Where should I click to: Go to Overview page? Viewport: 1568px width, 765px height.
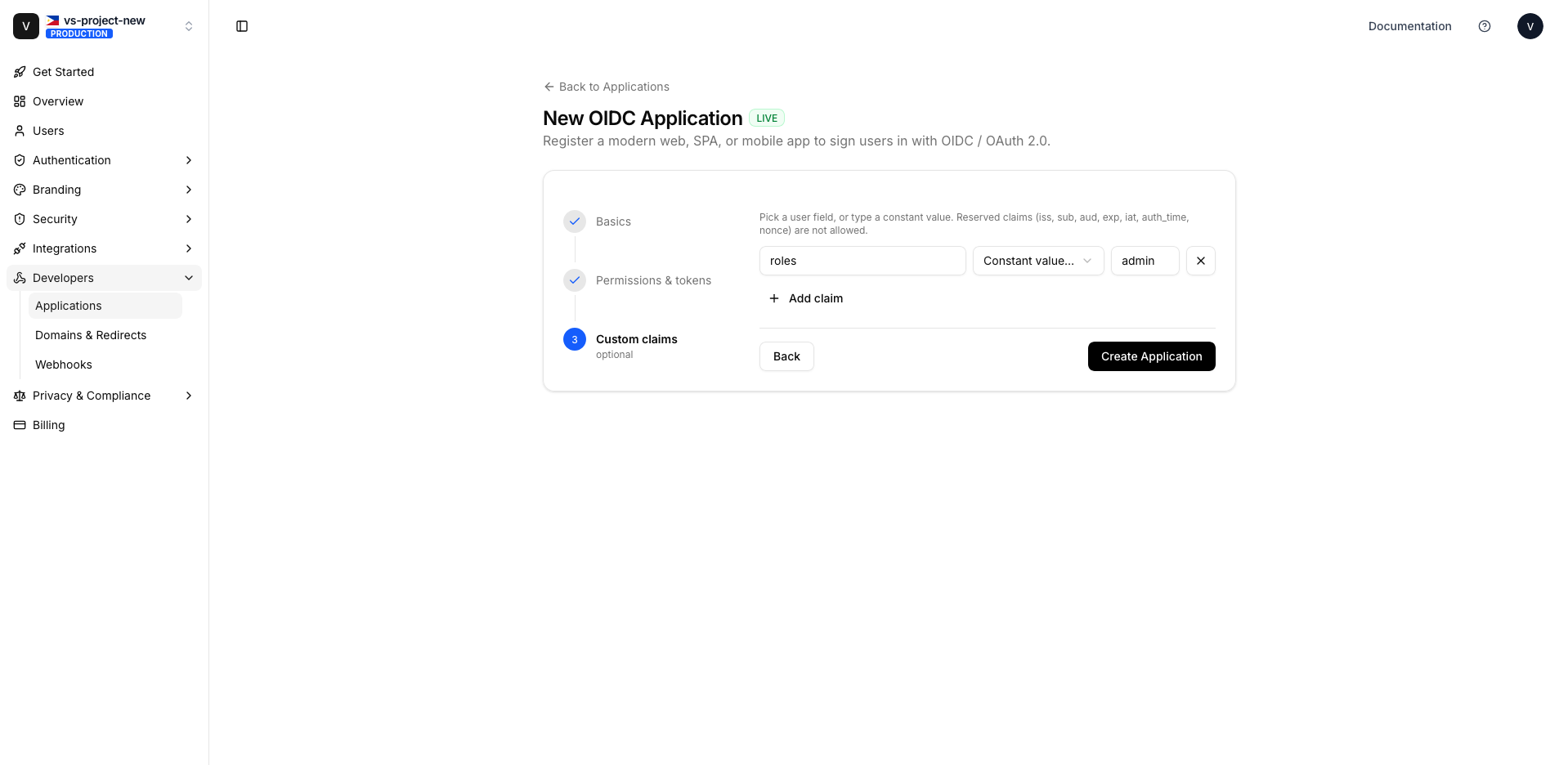104,101
